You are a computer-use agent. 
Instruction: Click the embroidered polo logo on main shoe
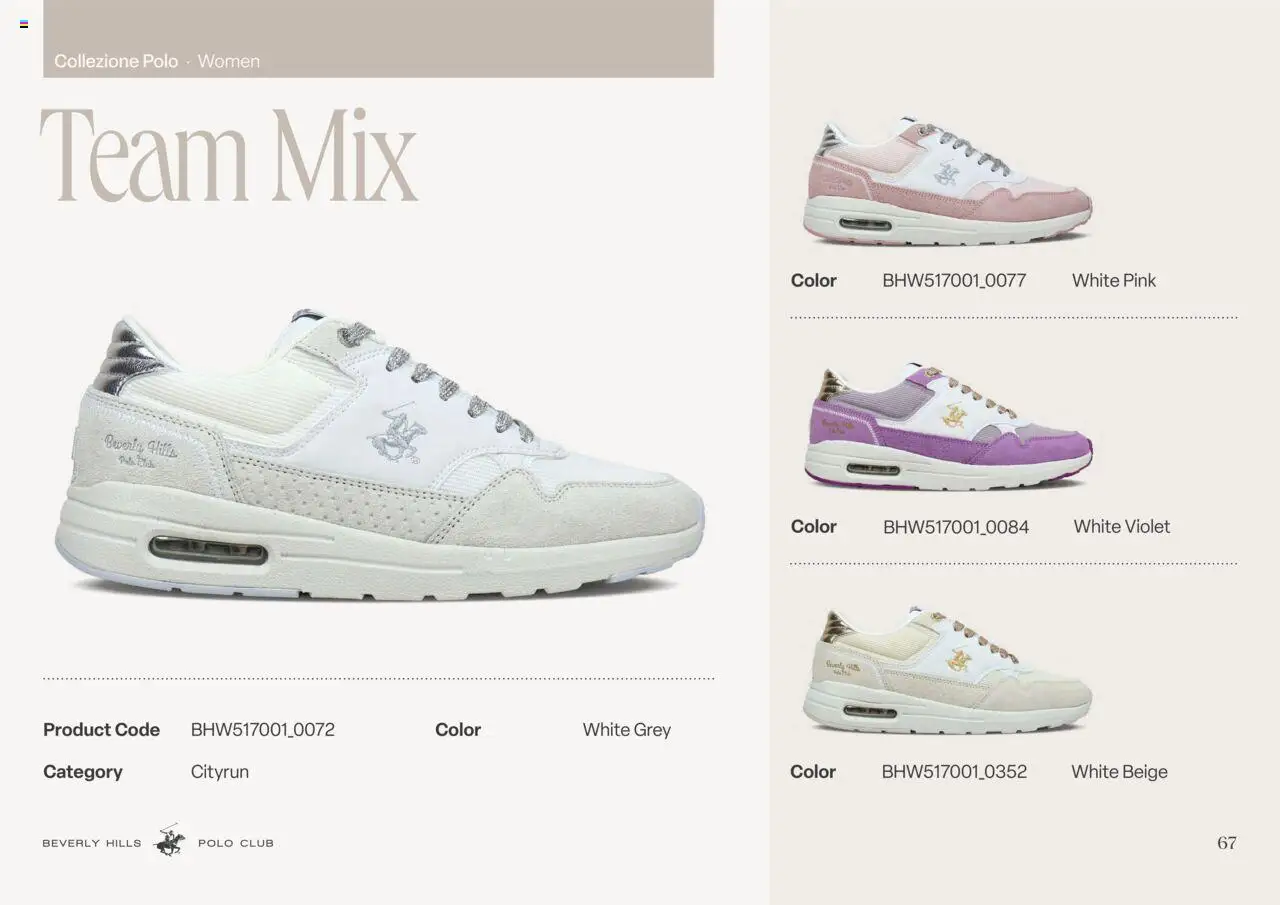coord(397,434)
